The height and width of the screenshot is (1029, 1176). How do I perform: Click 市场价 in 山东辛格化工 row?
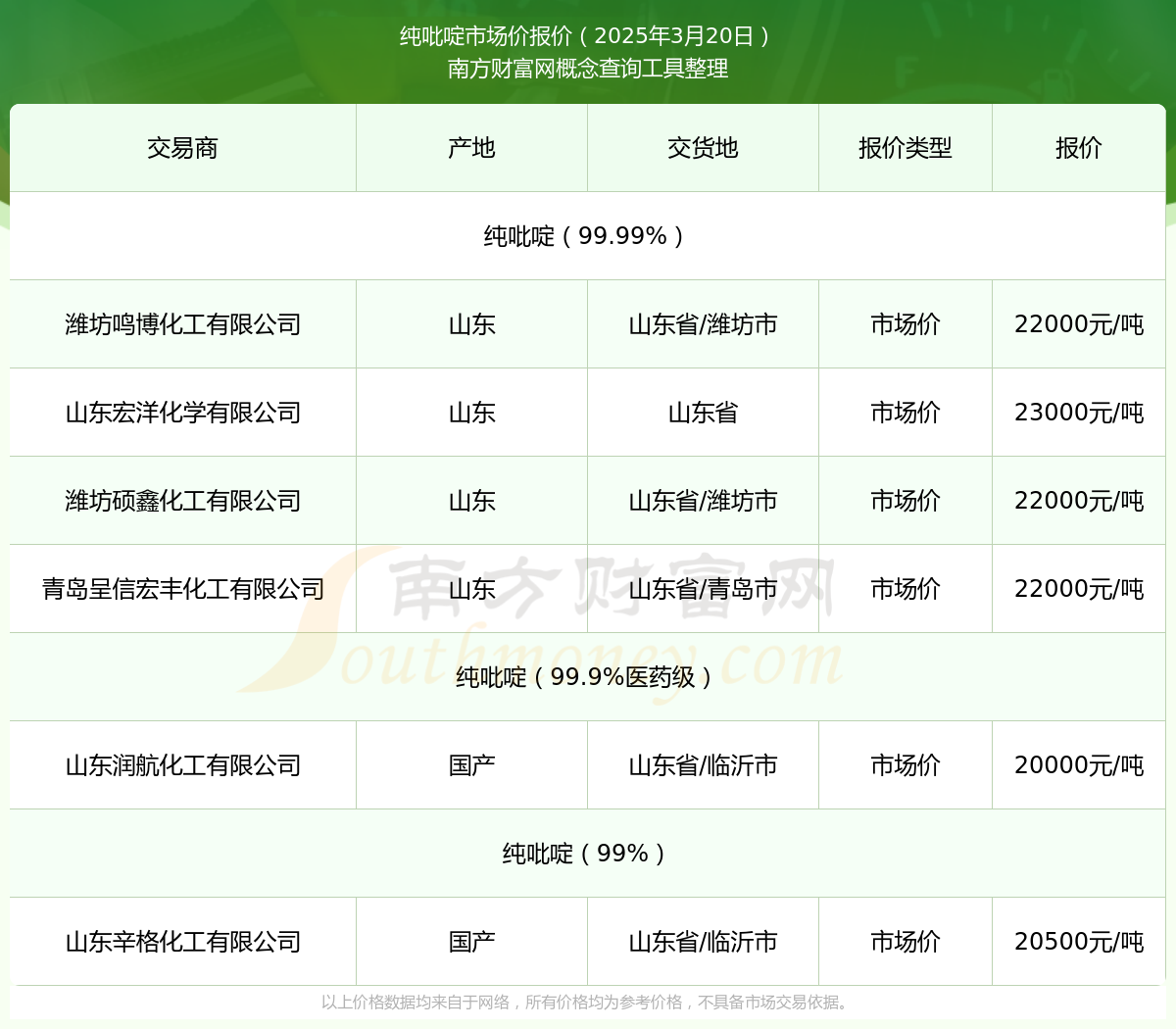pyautogui.click(x=906, y=942)
